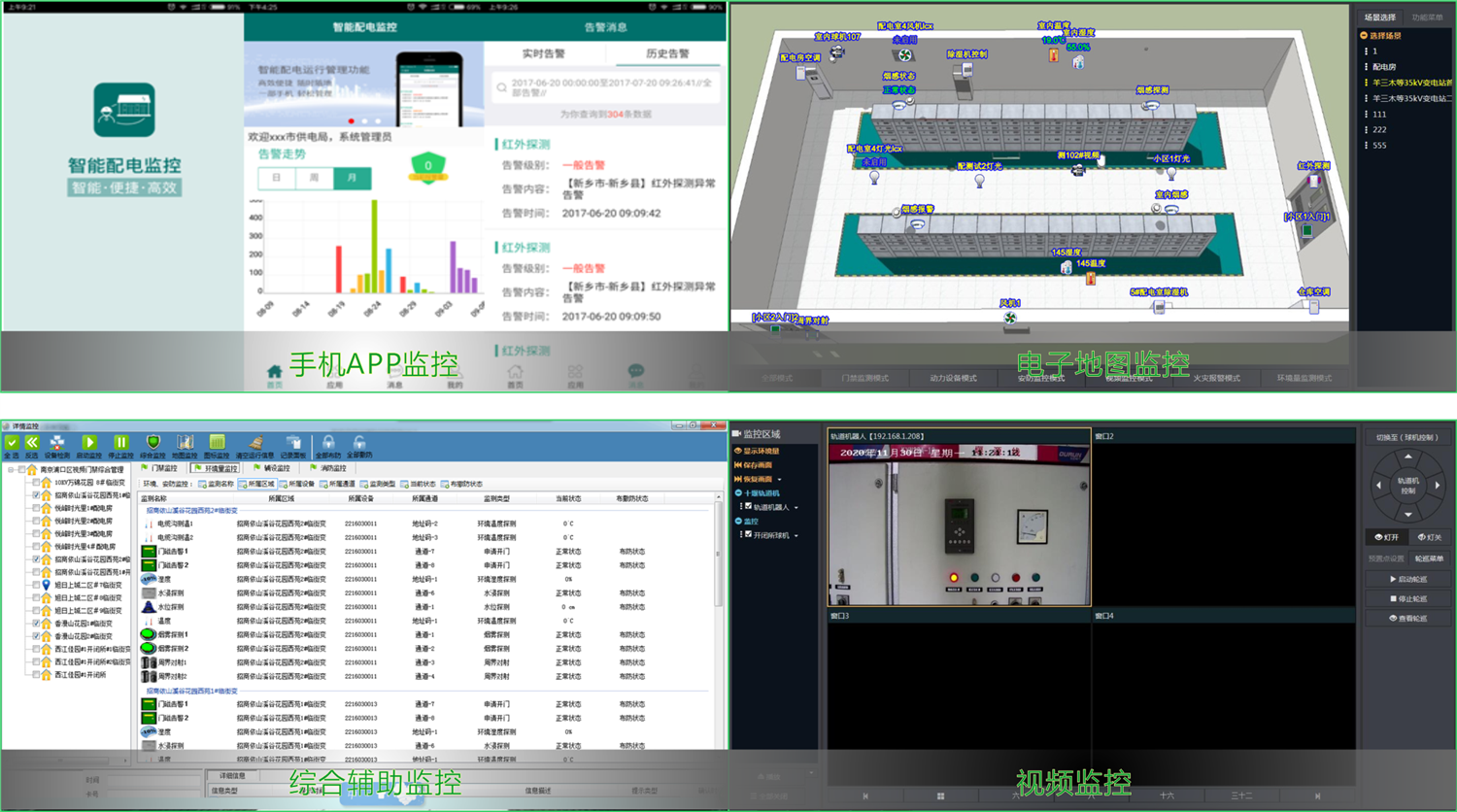The width and height of the screenshot is (1457, 812).
Task: Click the 风机1 fan icon on map
Action: pyautogui.click(x=1010, y=318)
